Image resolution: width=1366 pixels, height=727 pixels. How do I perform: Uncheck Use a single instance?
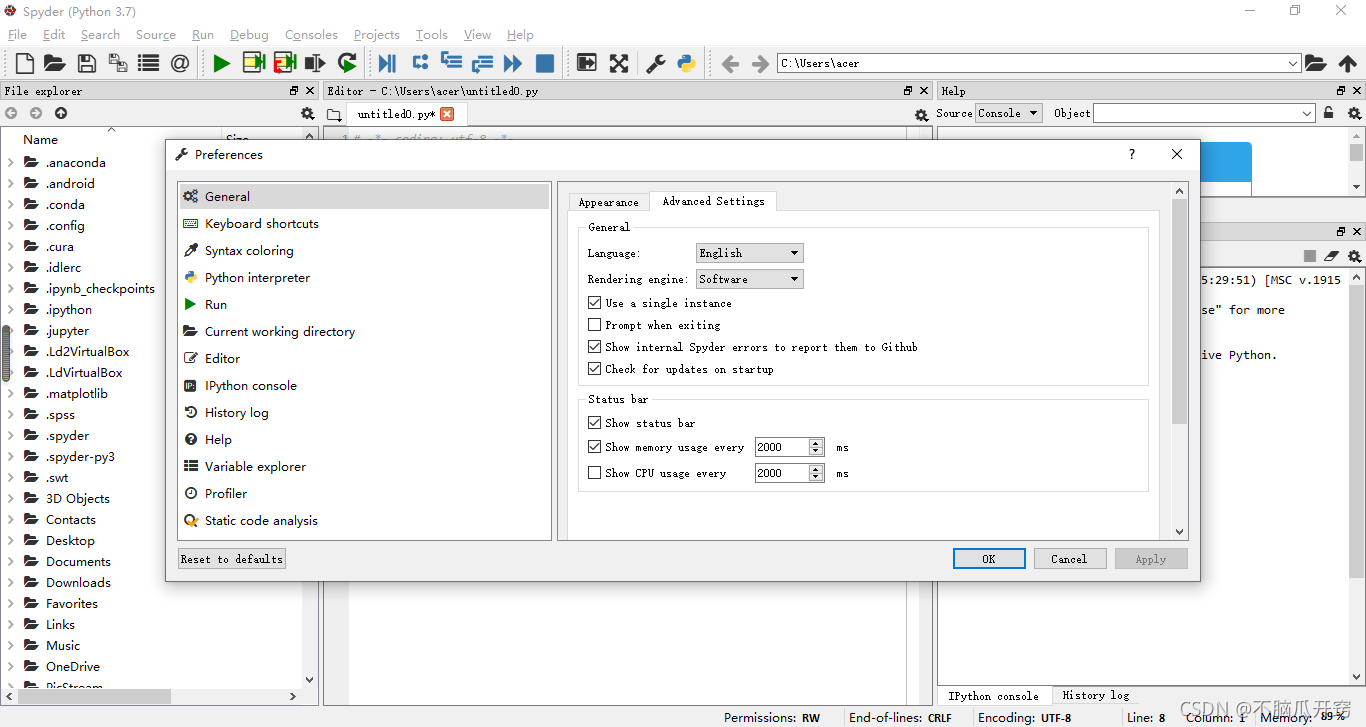(x=595, y=303)
